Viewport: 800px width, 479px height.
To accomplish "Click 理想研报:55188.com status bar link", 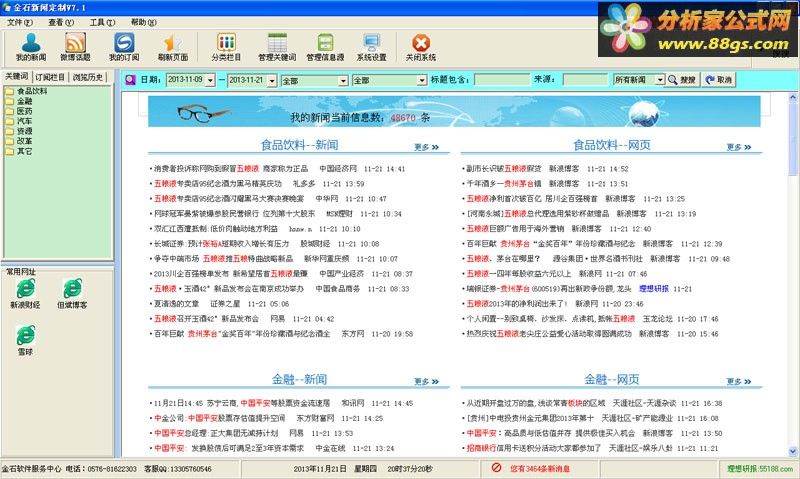I will (x=760, y=468).
